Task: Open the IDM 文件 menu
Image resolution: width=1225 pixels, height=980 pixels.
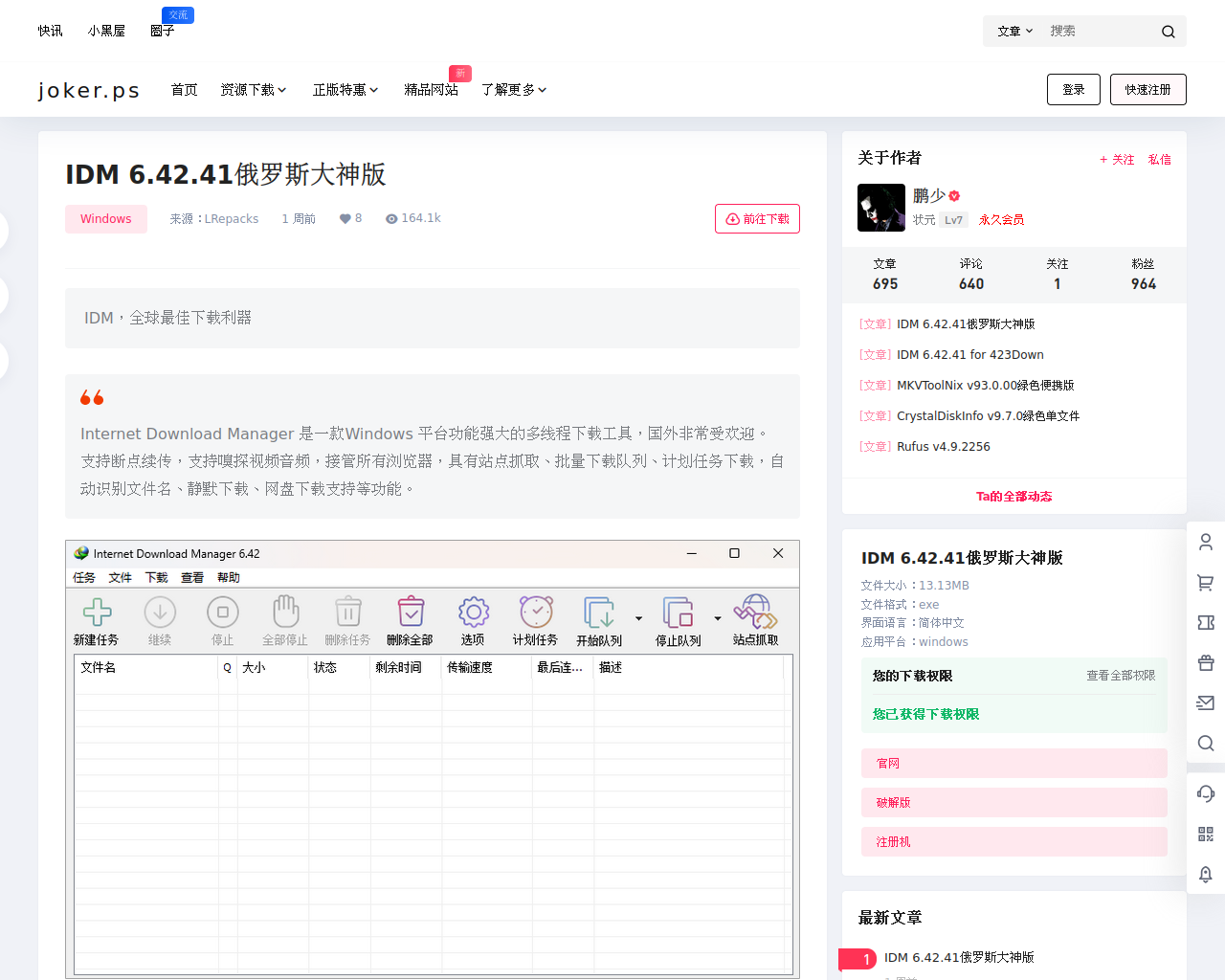Action: (121, 578)
